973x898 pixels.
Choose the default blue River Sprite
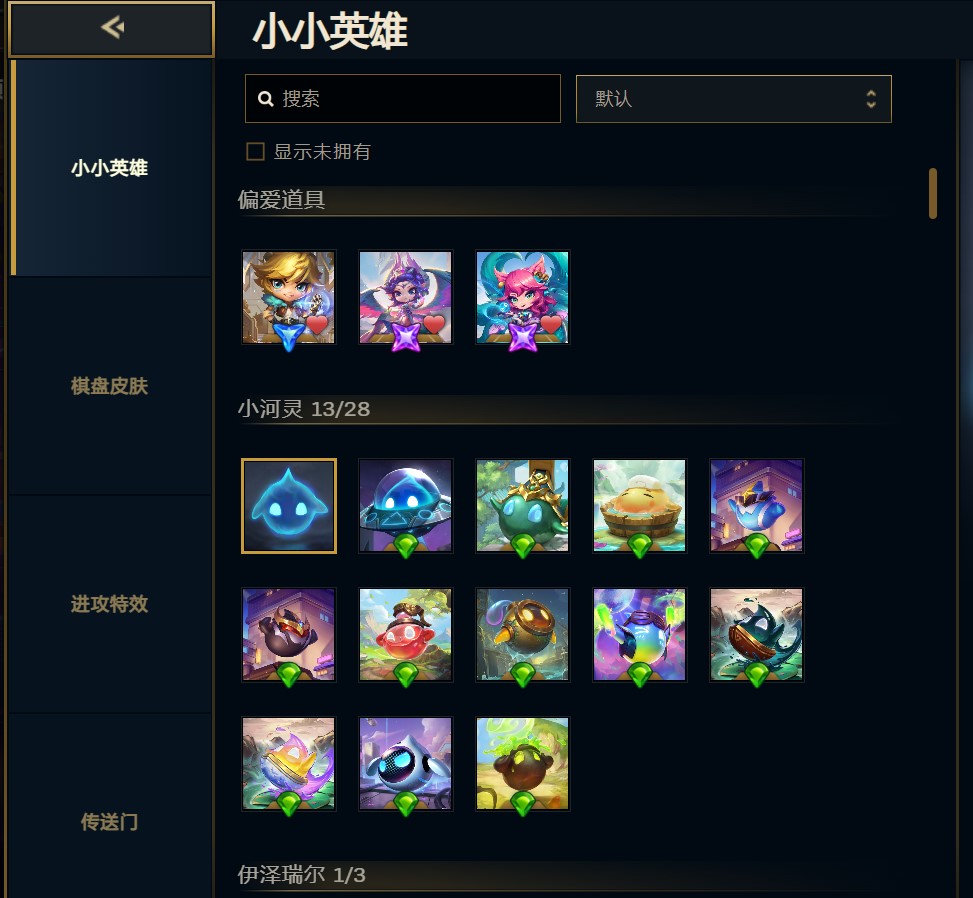pos(289,506)
